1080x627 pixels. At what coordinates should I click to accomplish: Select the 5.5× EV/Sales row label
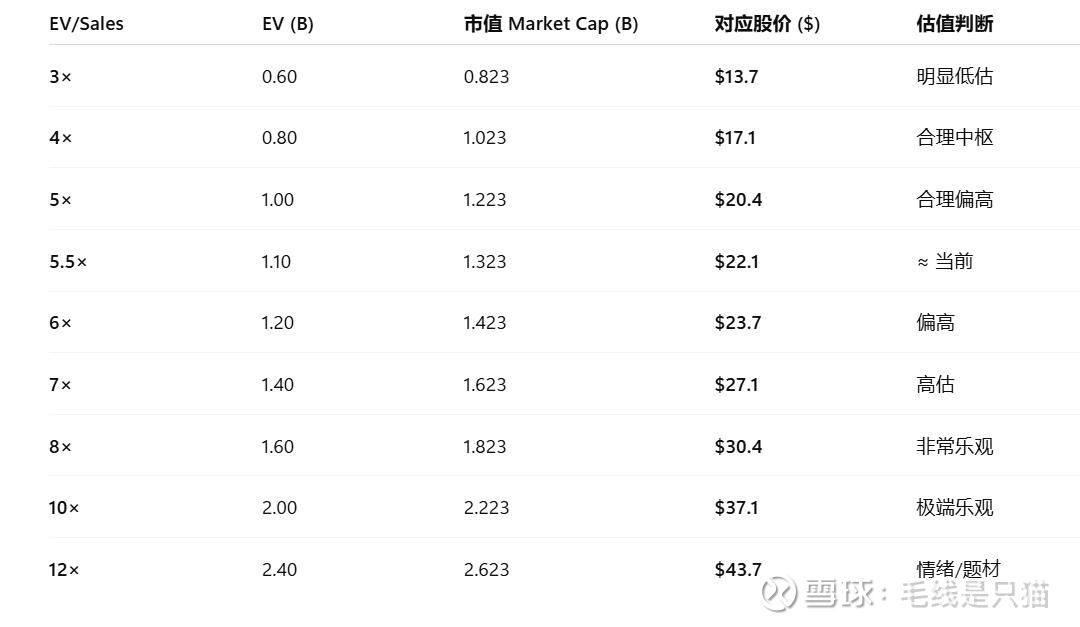point(68,261)
